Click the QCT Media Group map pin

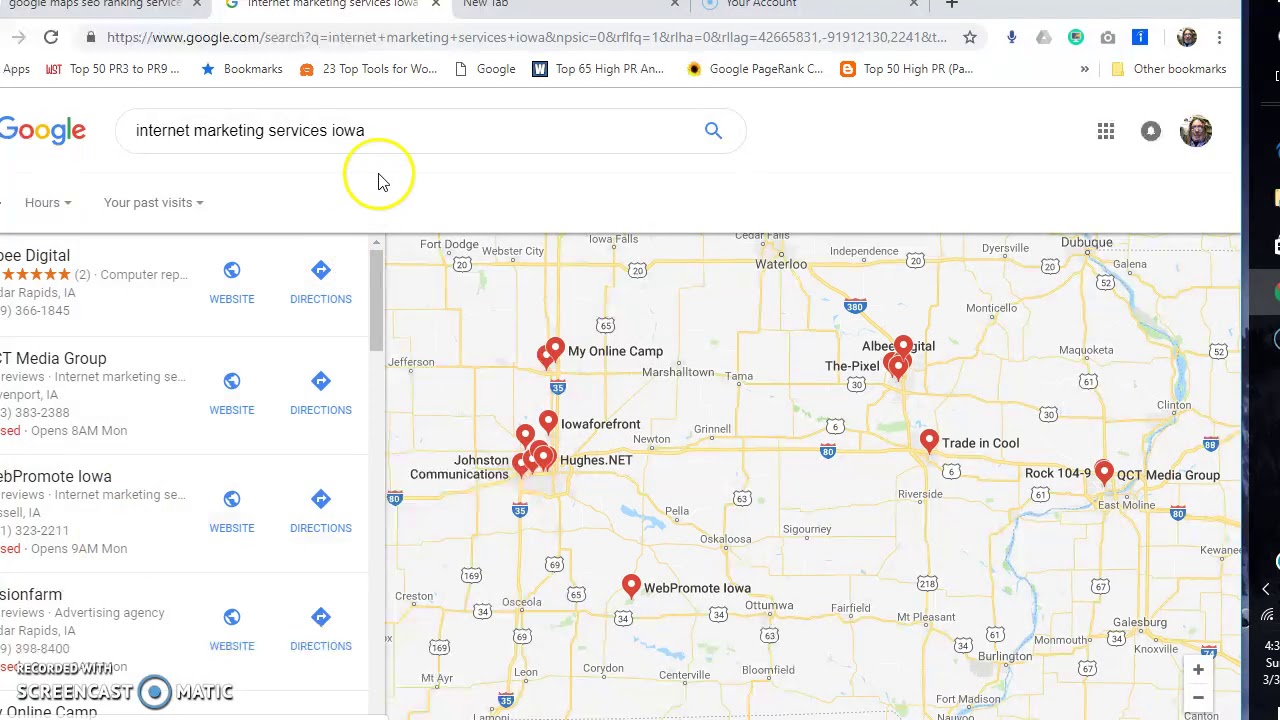click(x=1104, y=473)
